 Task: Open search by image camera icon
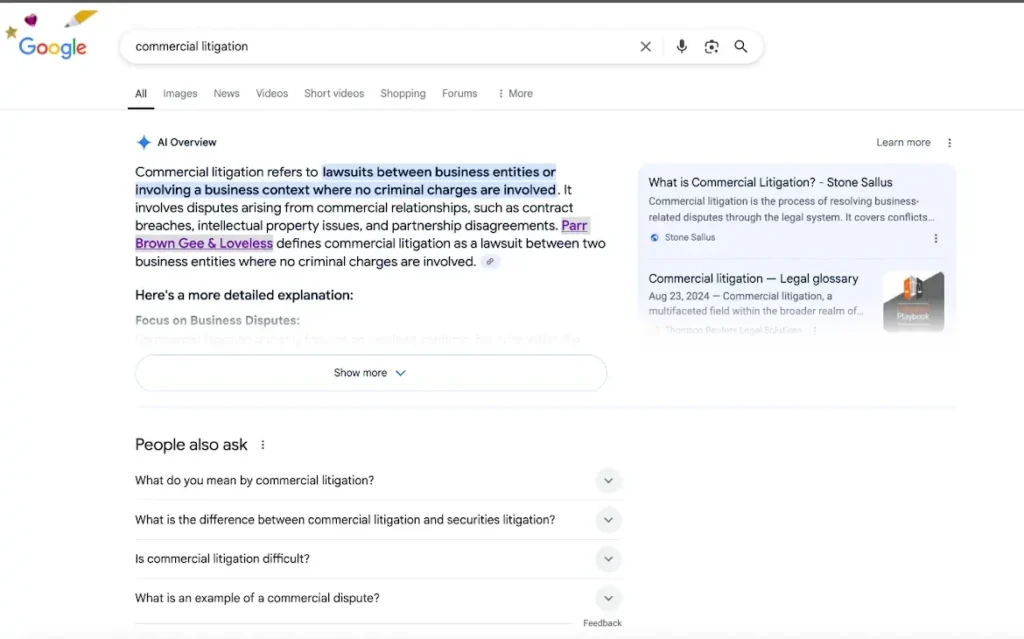click(x=711, y=46)
